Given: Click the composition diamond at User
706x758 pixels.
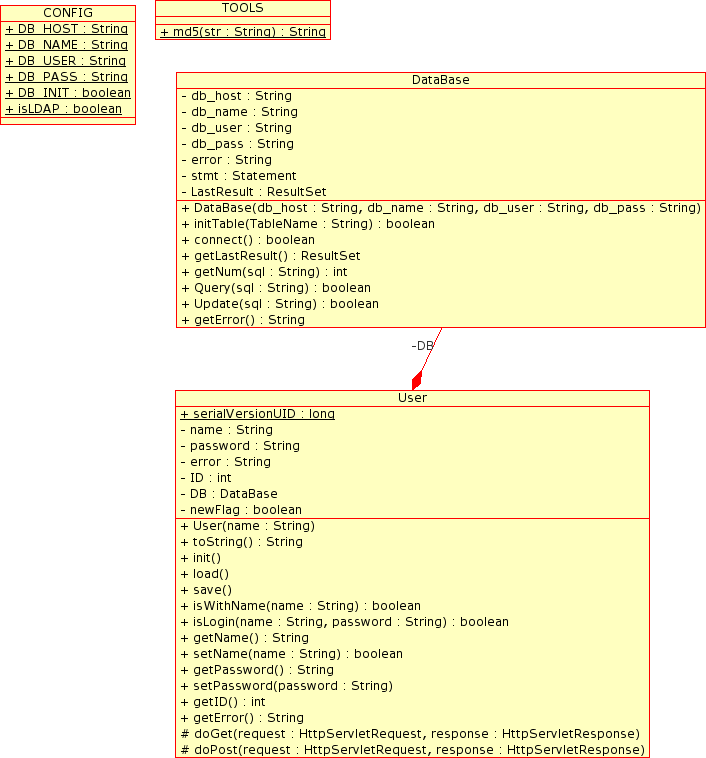Looking at the screenshot, I should click(x=416, y=380).
